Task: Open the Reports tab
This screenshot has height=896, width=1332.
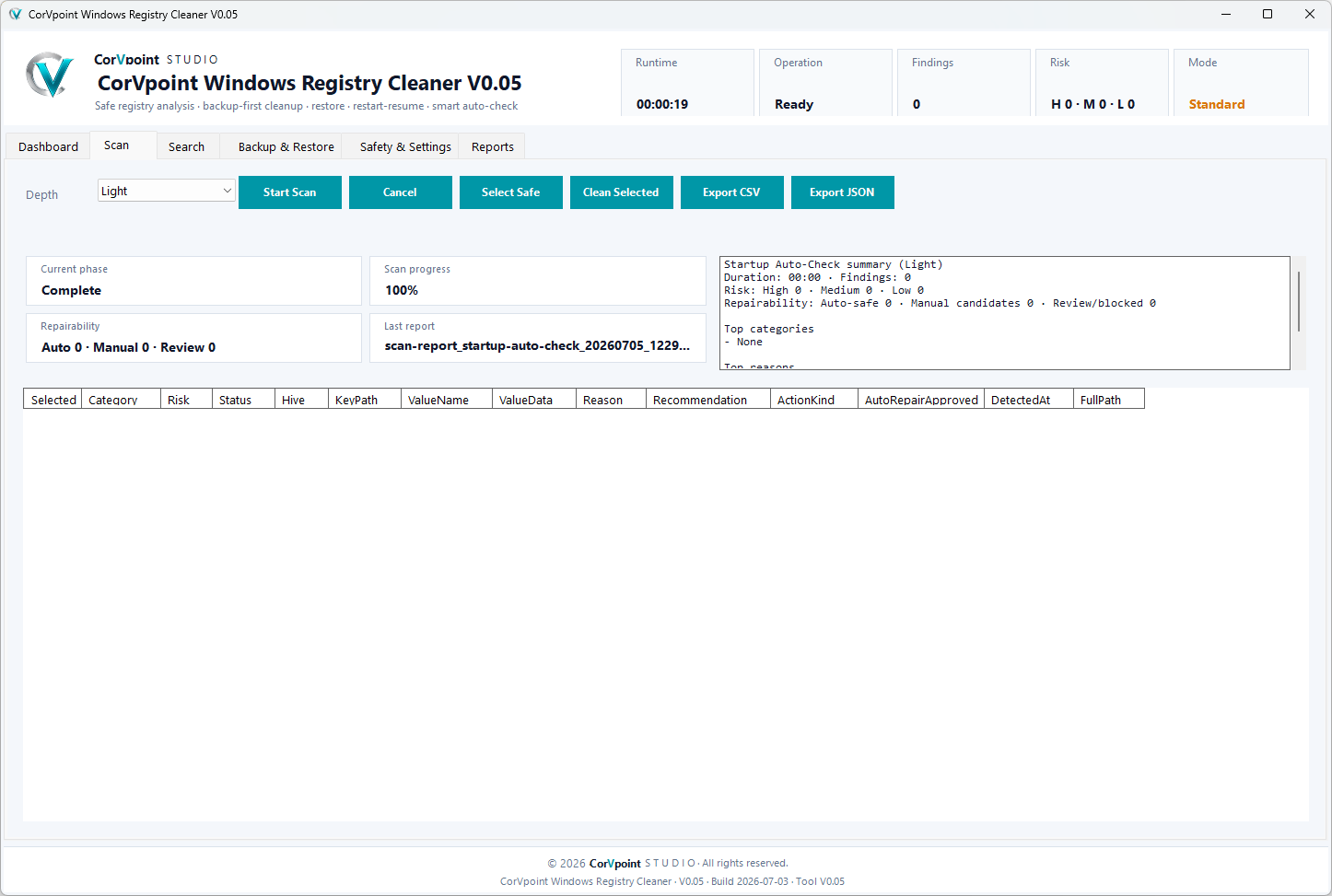Action: click(493, 146)
